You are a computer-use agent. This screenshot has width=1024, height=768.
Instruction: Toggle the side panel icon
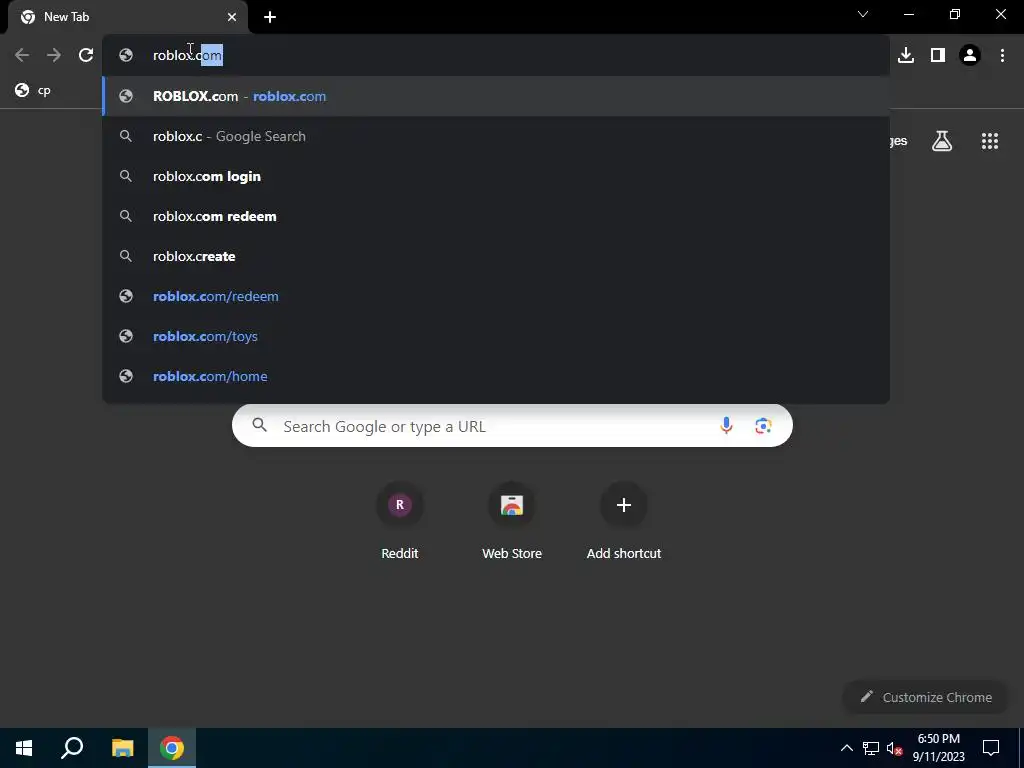point(938,56)
